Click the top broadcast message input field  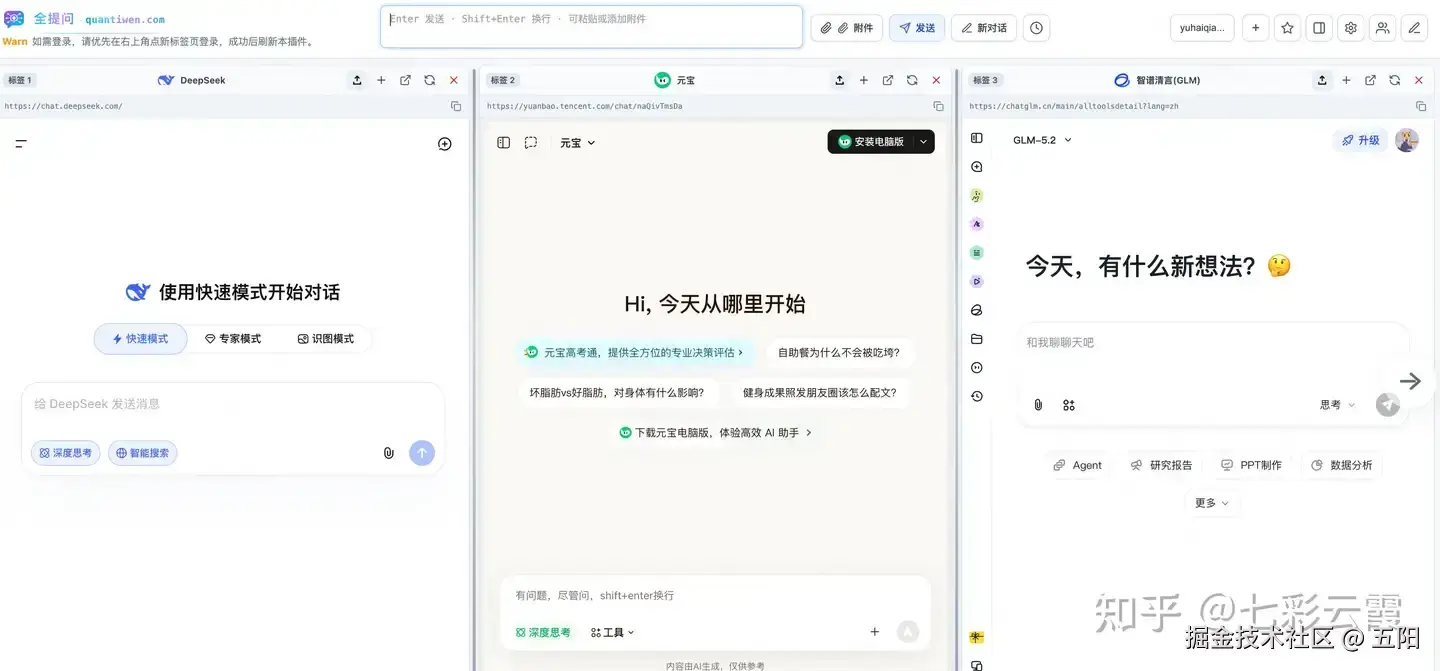[591, 27]
